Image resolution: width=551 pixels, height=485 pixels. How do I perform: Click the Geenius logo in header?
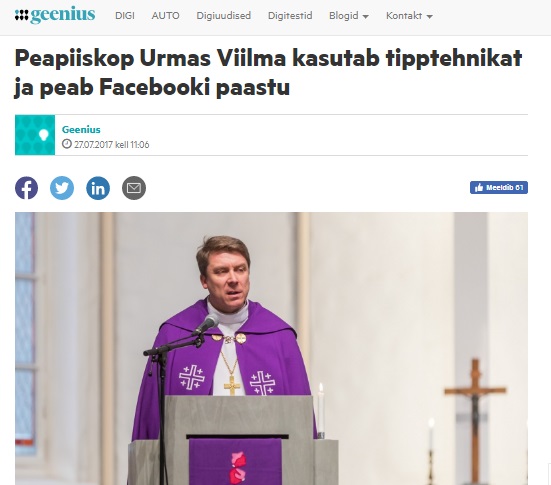pos(55,15)
